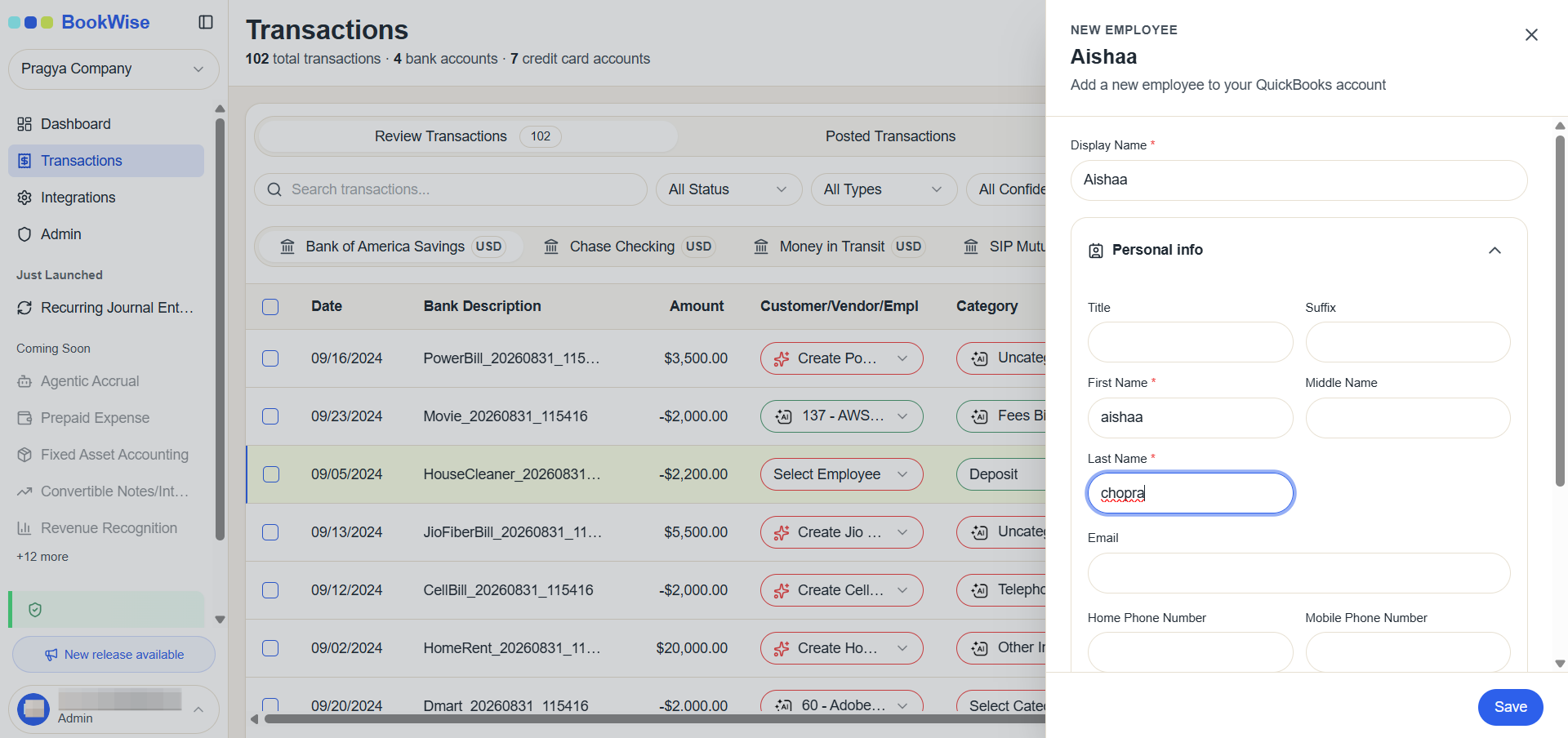The height and width of the screenshot is (738, 1568).
Task: Click the SIP Mutual bank icon
Action: pos(971,247)
